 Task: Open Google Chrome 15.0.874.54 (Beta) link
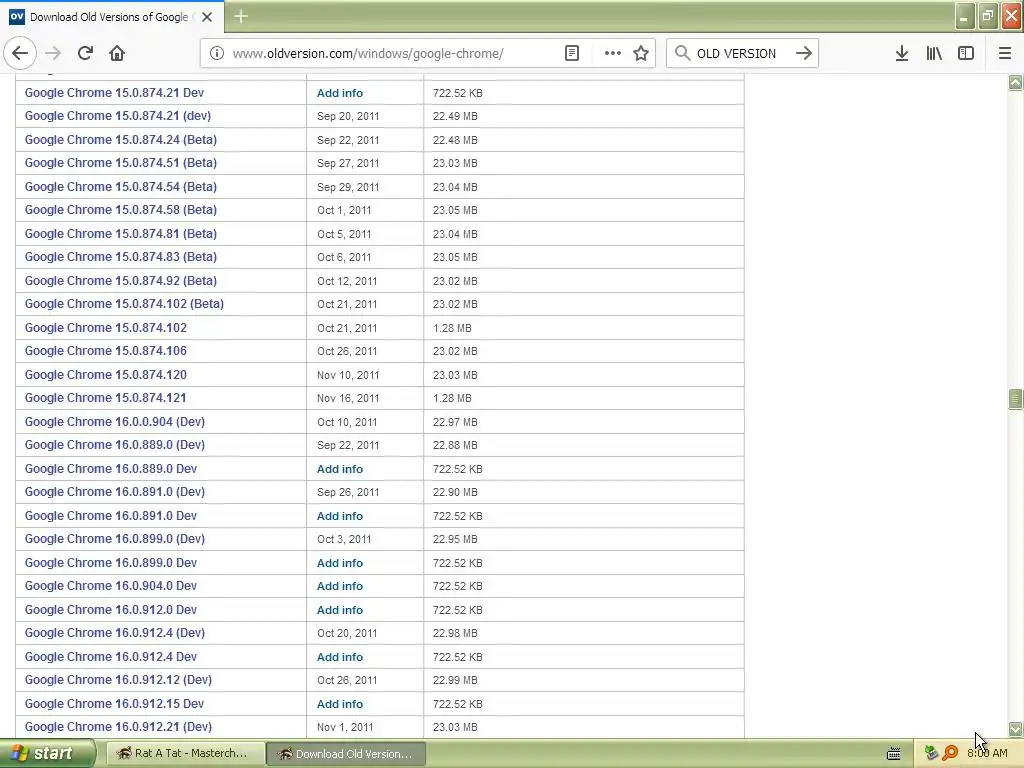(121, 187)
